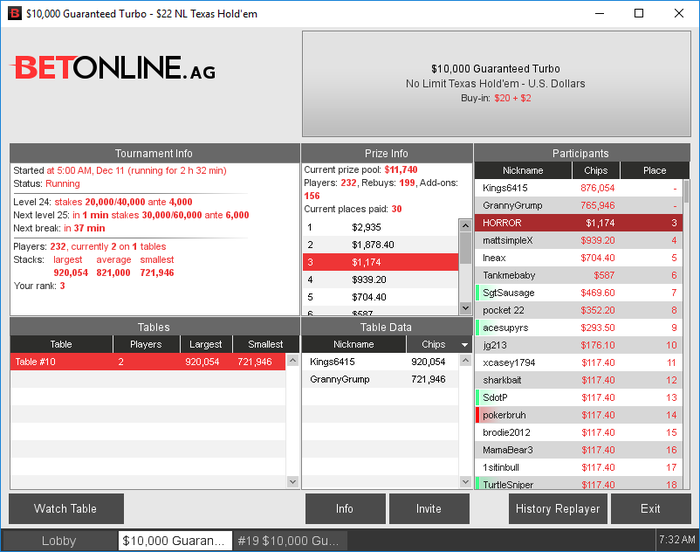700x552 pixels.
Task: Maximize the tournament window
Action: [x=639, y=13]
